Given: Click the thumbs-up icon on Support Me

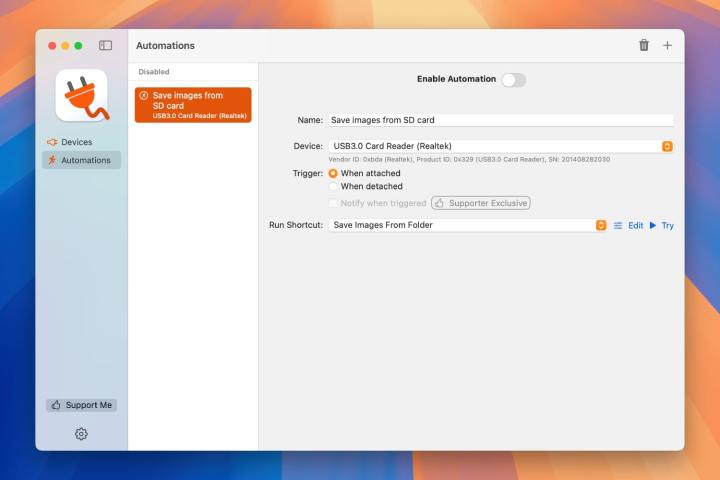Looking at the screenshot, I should [56, 405].
